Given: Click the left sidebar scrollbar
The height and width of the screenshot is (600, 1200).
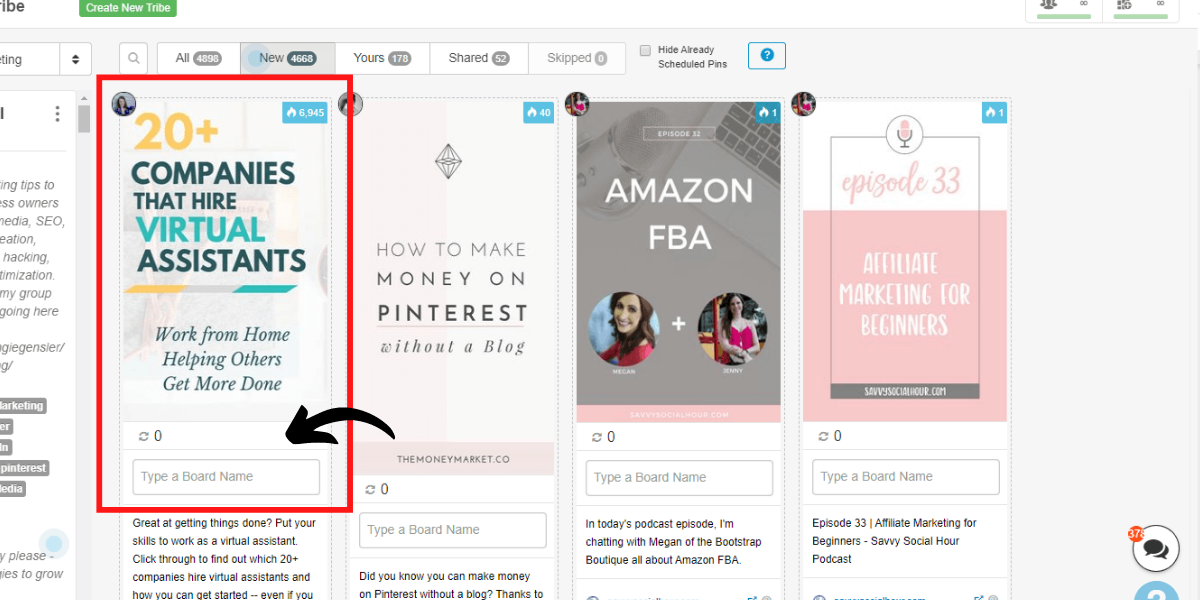Looking at the screenshot, I should click(x=84, y=120).
